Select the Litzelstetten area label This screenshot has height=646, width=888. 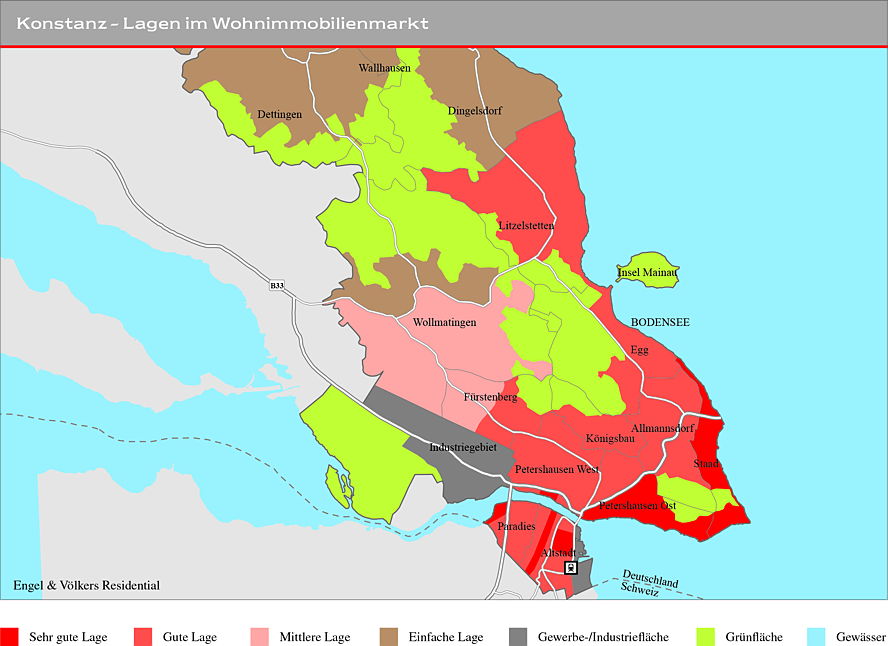[526, 225]
